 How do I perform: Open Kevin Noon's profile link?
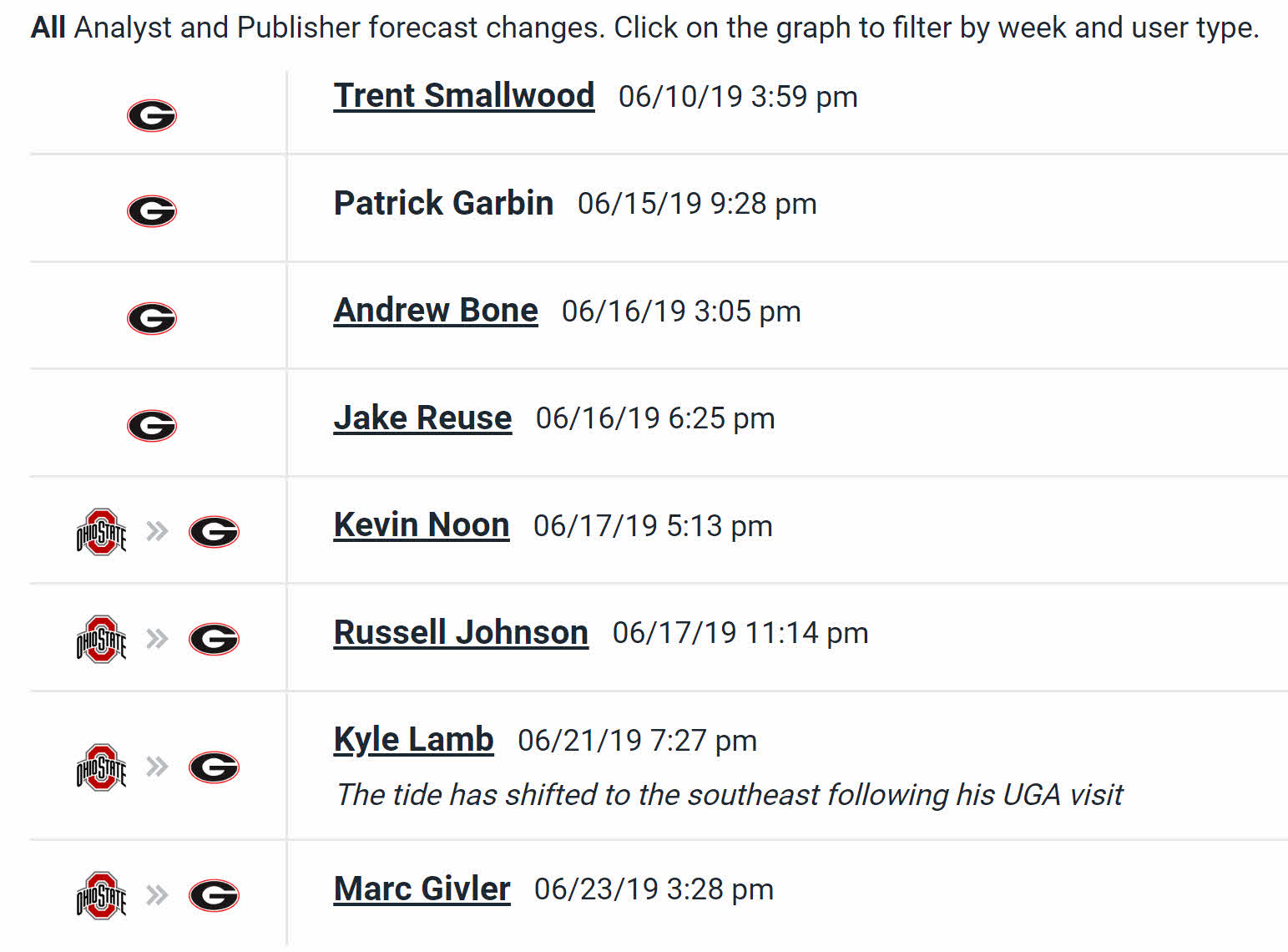click(422, 525)
